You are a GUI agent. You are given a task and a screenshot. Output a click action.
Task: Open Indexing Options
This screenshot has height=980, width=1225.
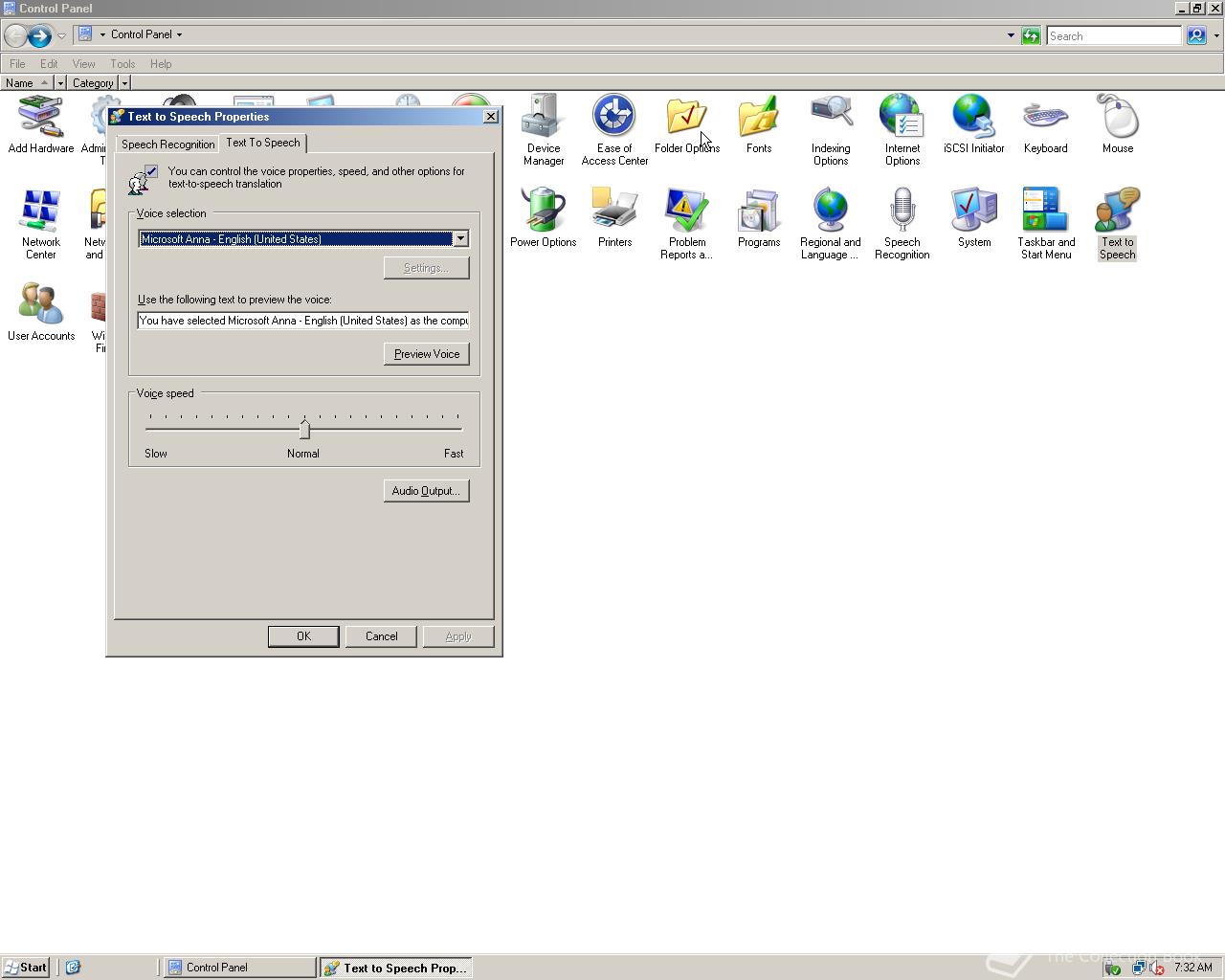831,130
